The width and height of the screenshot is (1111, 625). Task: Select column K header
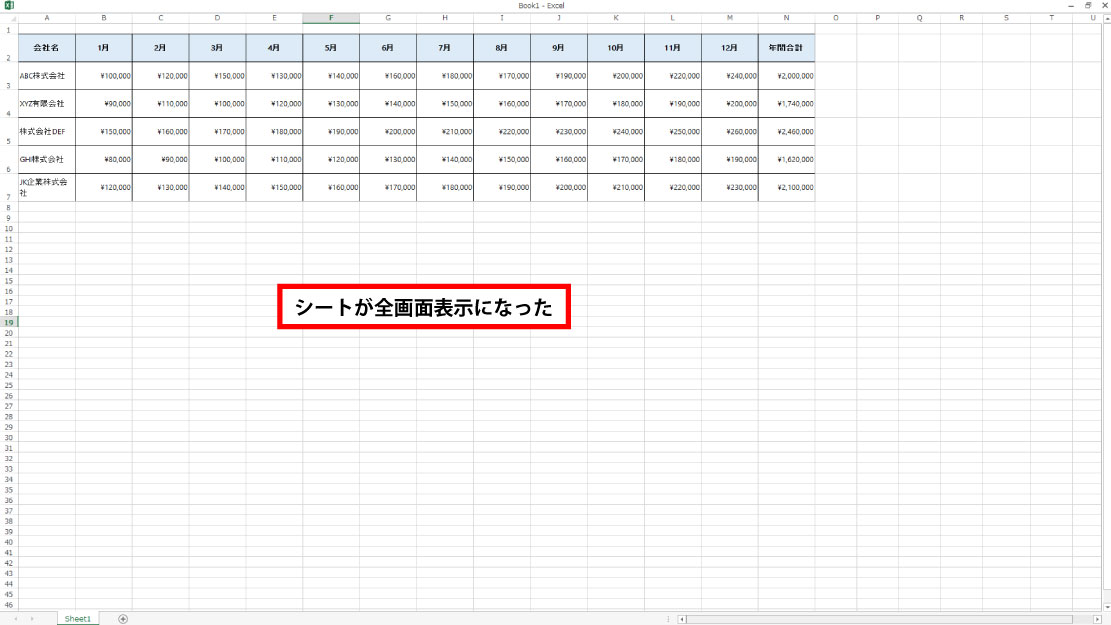(616, 18)
